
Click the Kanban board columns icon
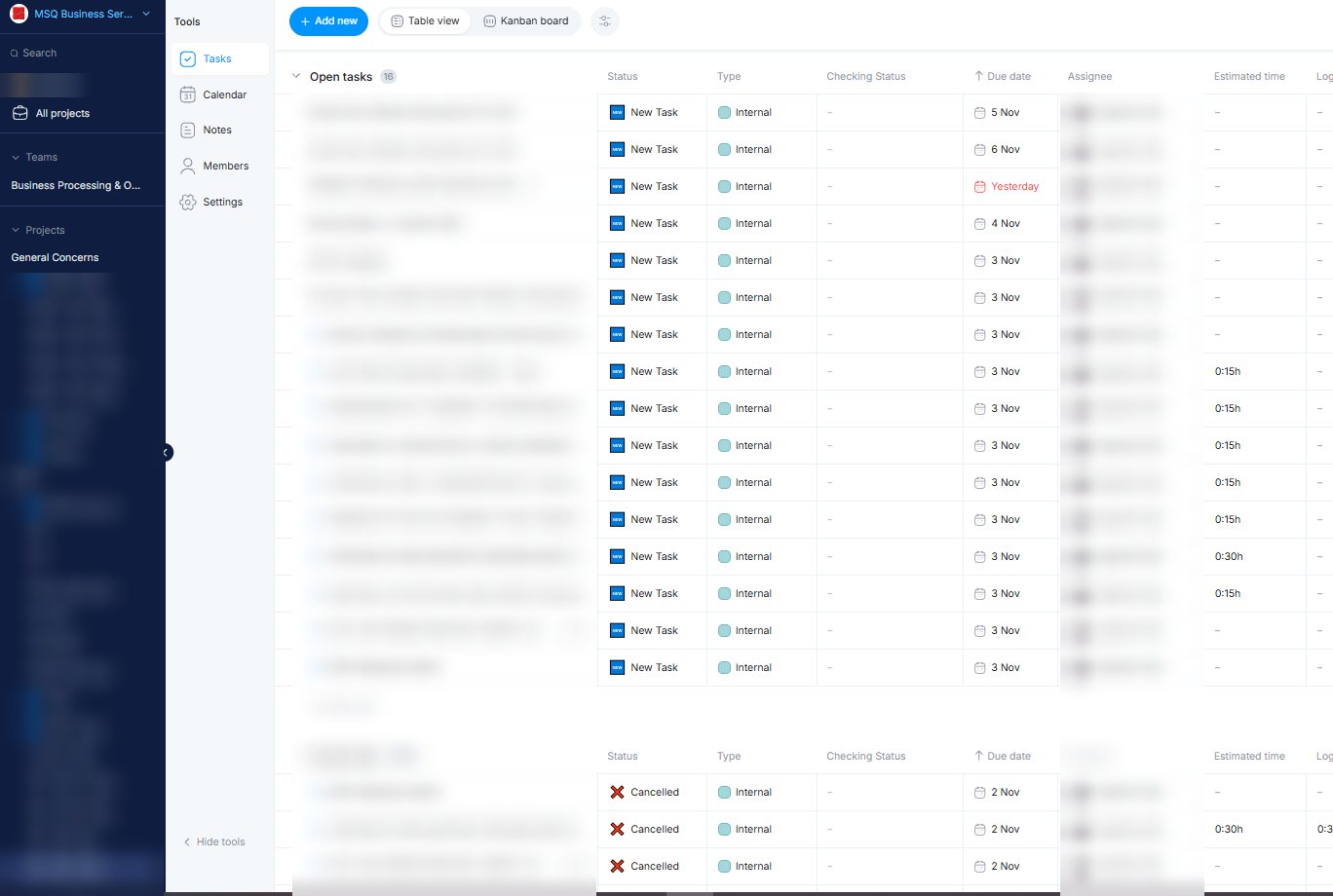[x=490, y=21]
